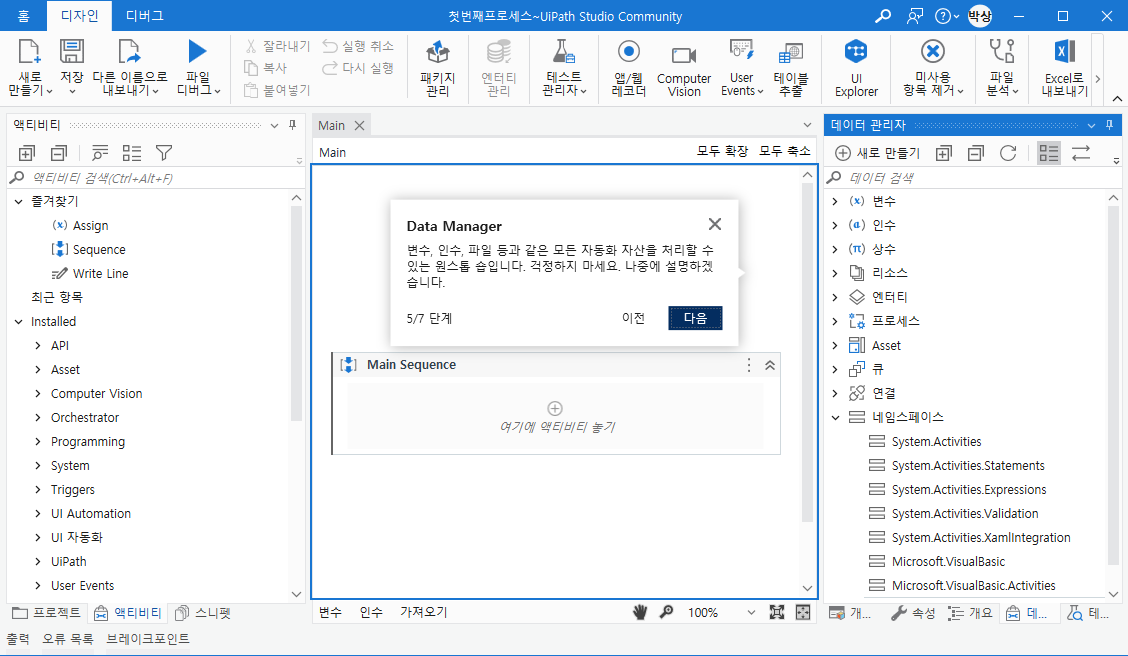Click the search magnifier in title bar

click(x=883, y=16)
